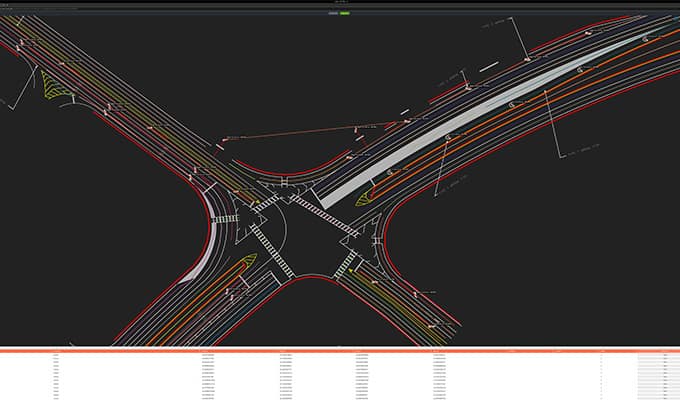
Task: Click the orange table header row
Action: click(x=340, y=350)
